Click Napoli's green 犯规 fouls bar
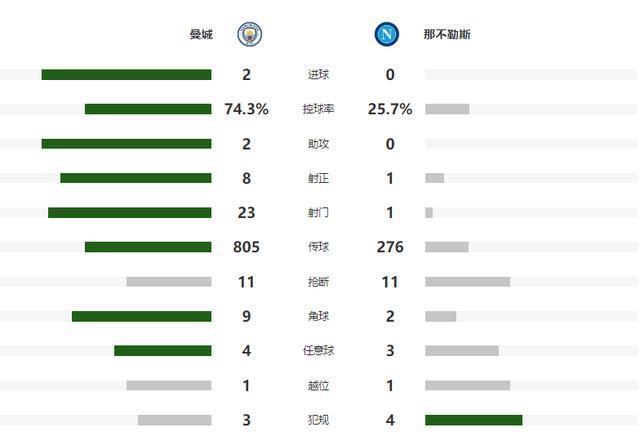 (473, 420)
